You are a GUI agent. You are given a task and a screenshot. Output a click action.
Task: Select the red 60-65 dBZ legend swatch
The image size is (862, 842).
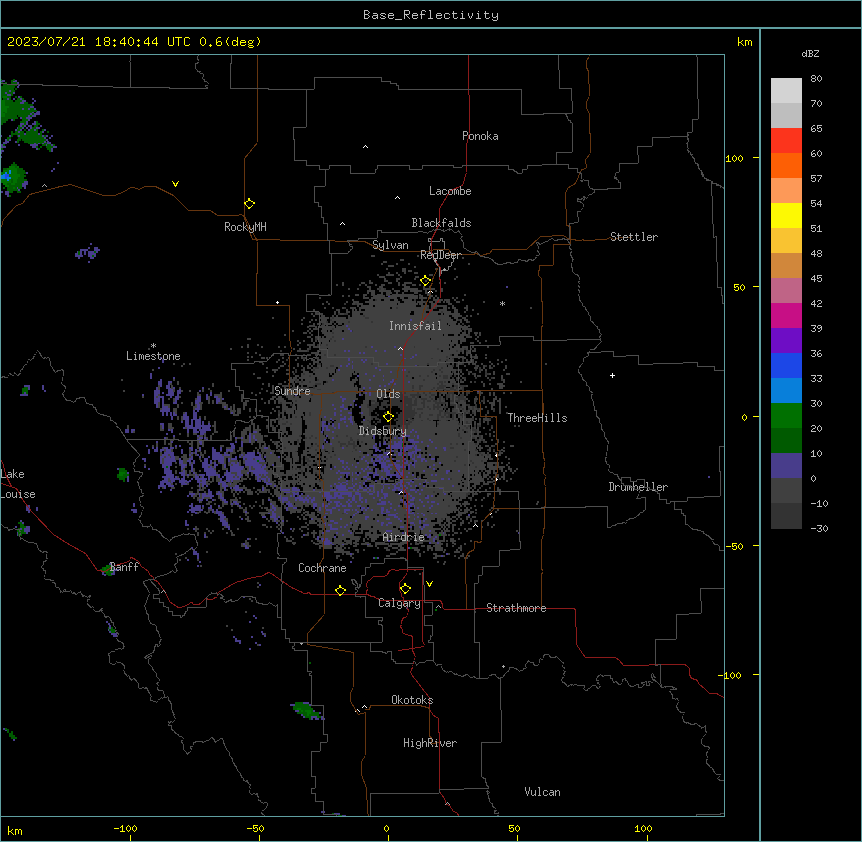786,141
